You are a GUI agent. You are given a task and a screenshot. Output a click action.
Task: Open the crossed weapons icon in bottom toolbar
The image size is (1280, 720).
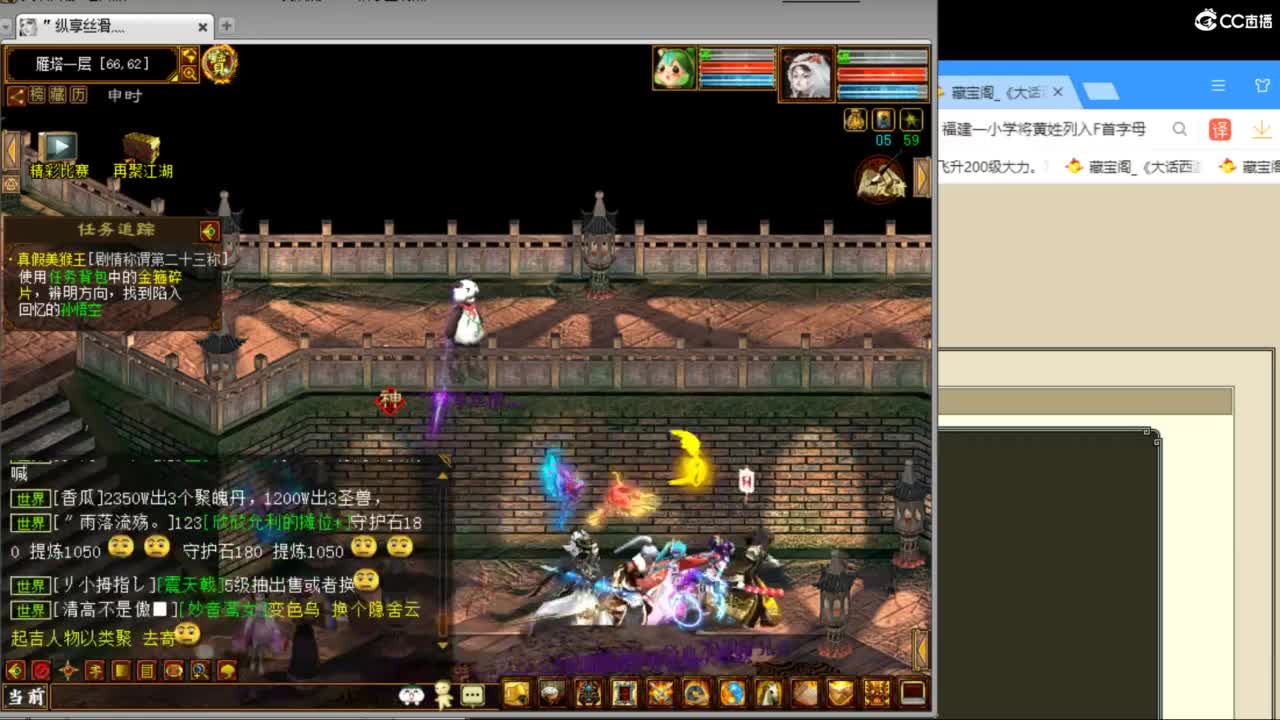click(660, 692)
